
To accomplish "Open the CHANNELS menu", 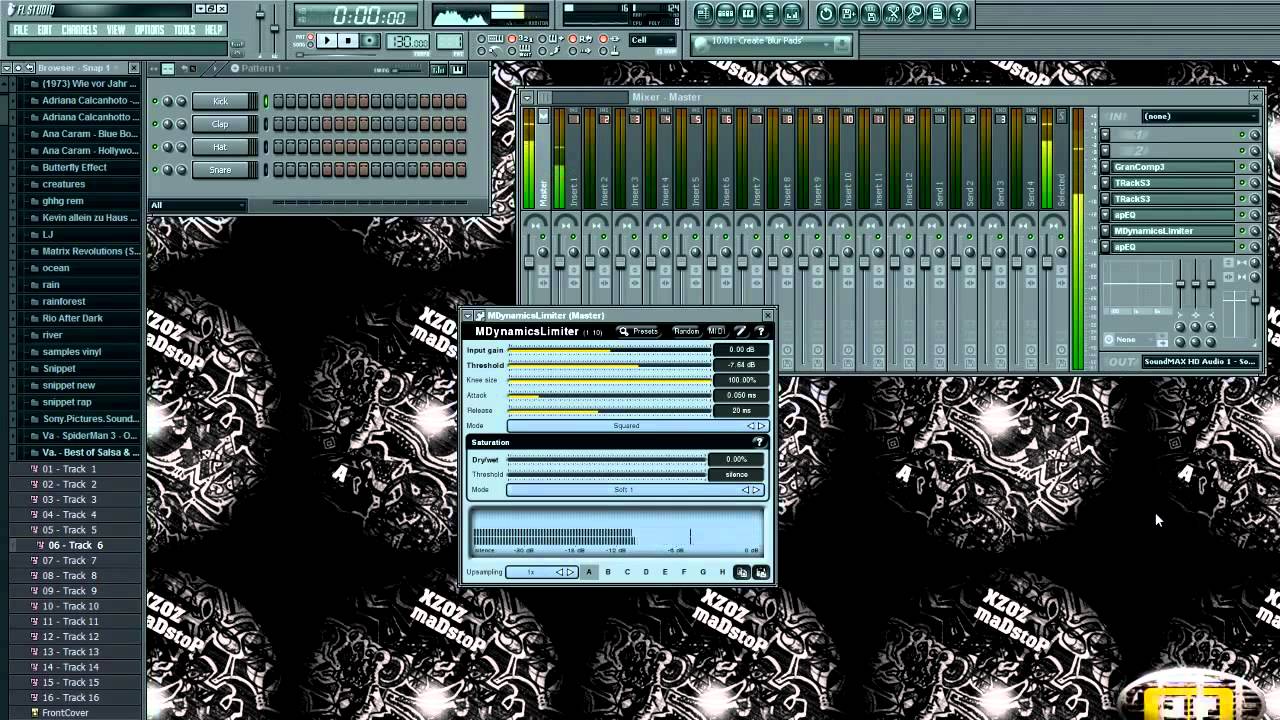I will 79,30.
